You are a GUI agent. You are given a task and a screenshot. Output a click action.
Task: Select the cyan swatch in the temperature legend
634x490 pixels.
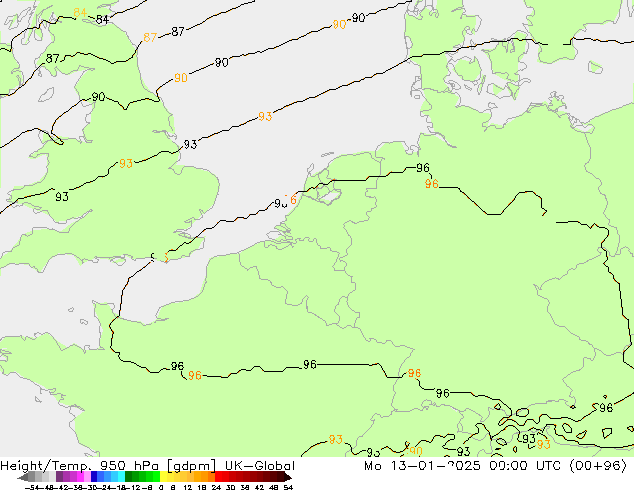coord(121,477)
